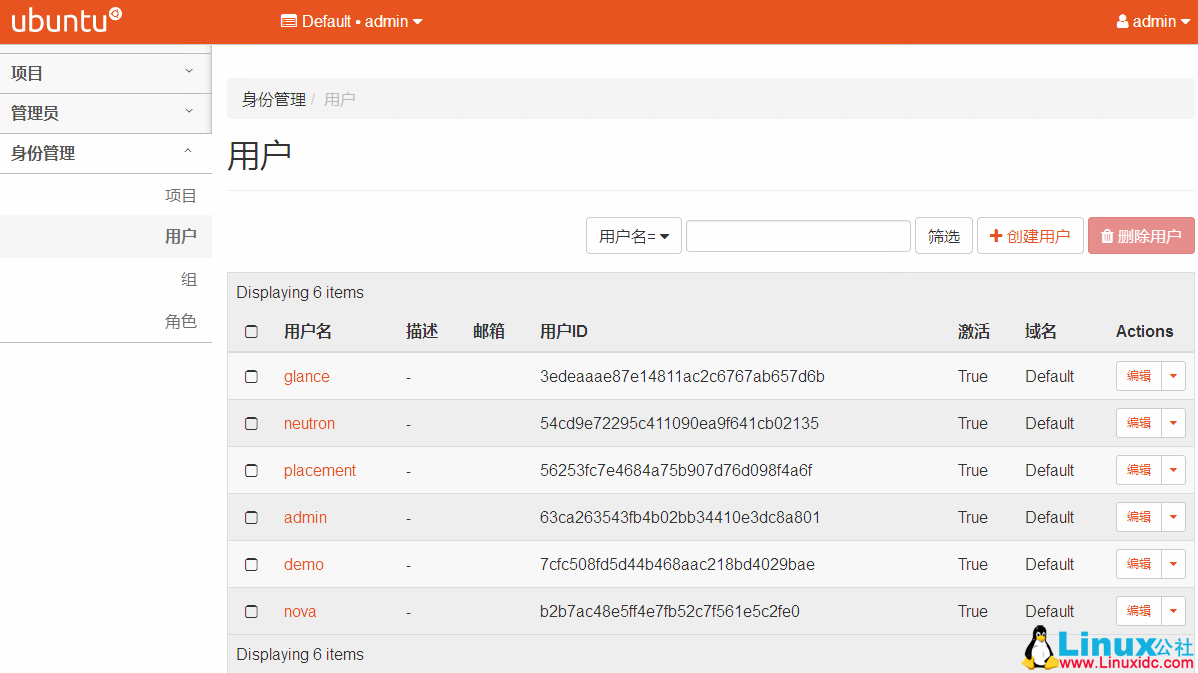Viewport: 1198px width, 673px height.
Task: Check the checkbox for the nova user
Action: [251, 611]
